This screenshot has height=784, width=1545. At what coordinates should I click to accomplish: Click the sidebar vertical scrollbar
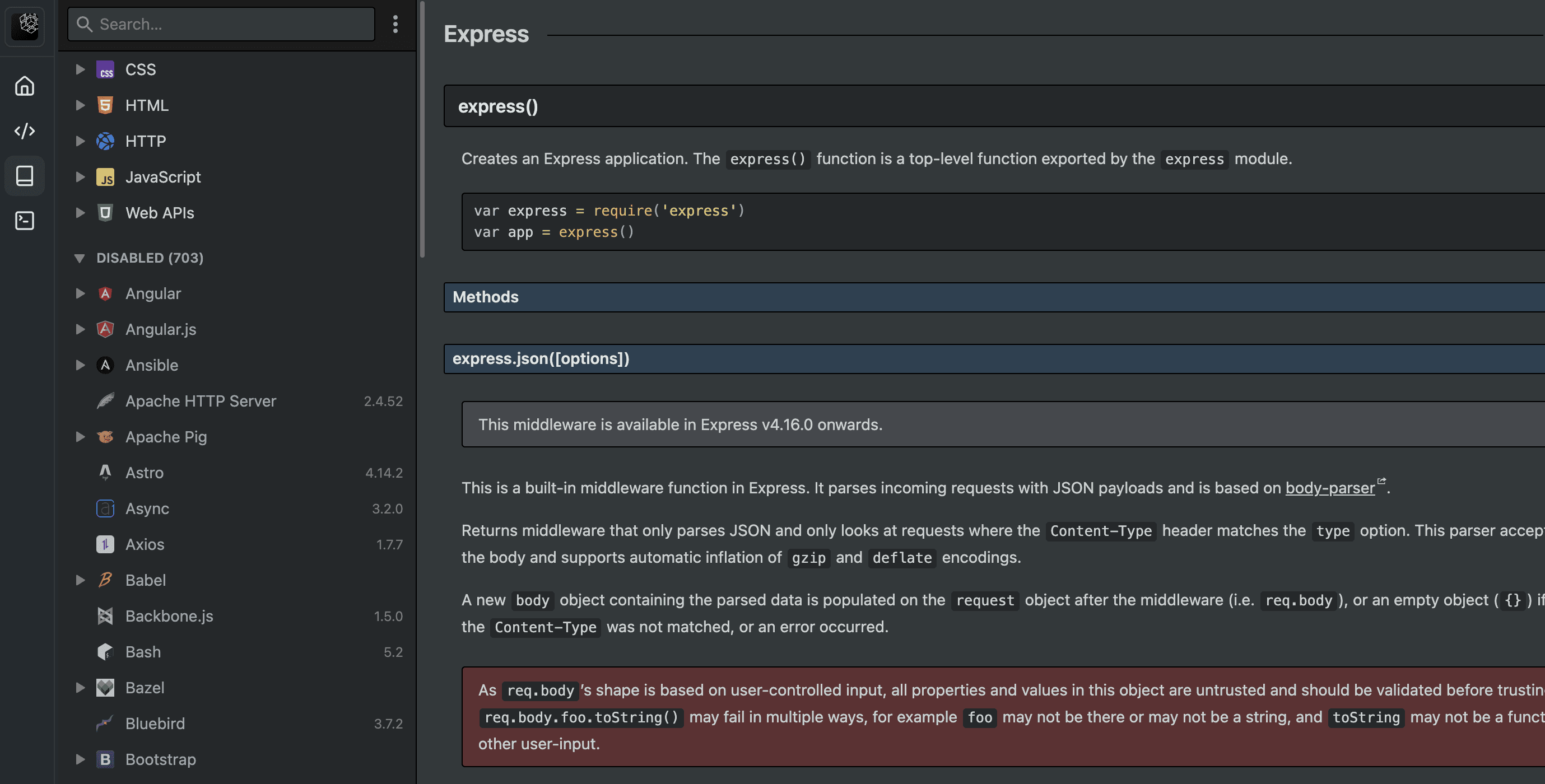[422, 129]
